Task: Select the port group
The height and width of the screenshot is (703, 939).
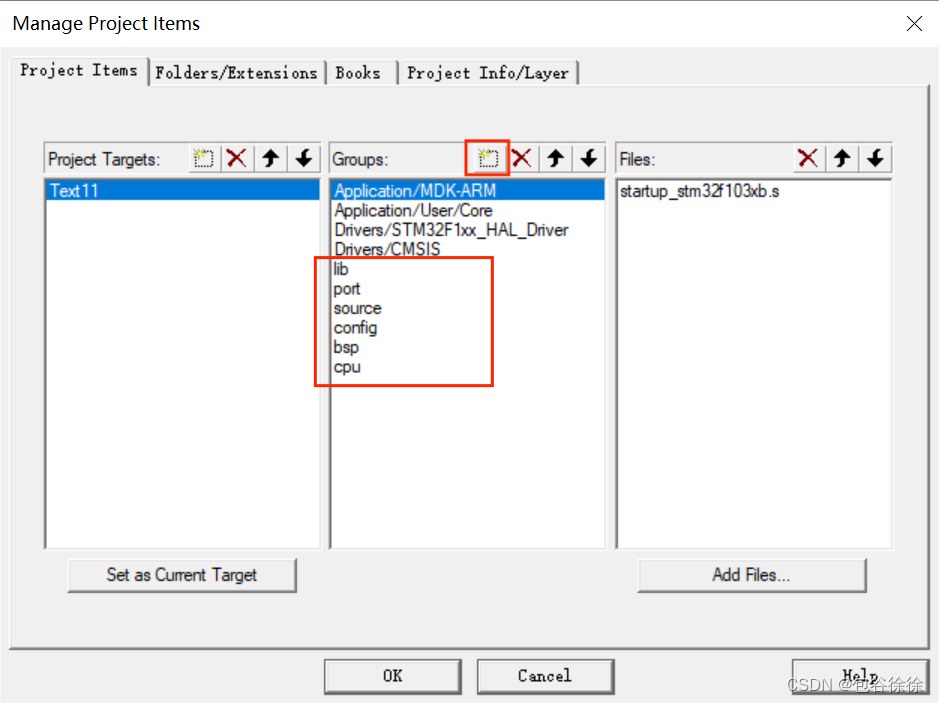Action: point(467,289)
